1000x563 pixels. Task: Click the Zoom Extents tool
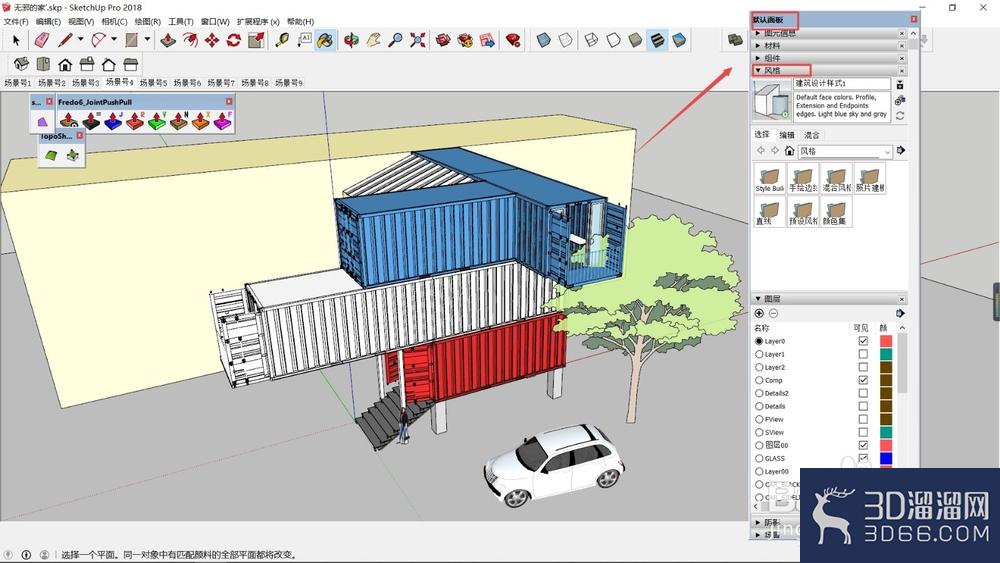[x=418, y=41]
